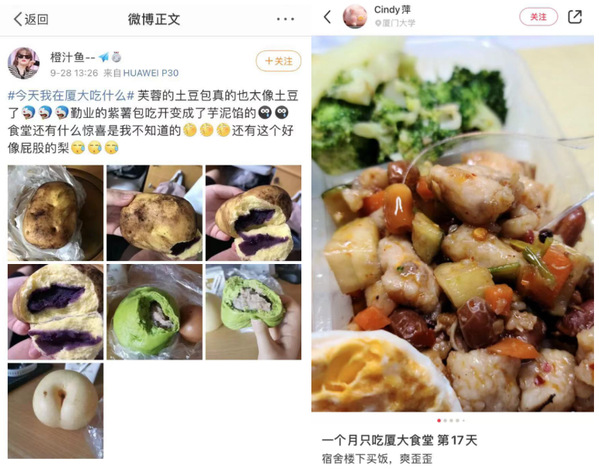Tap the verification badge next to 橙汁鱼
599x469 pixels.
pyautogui.click(x=116, y=57)
